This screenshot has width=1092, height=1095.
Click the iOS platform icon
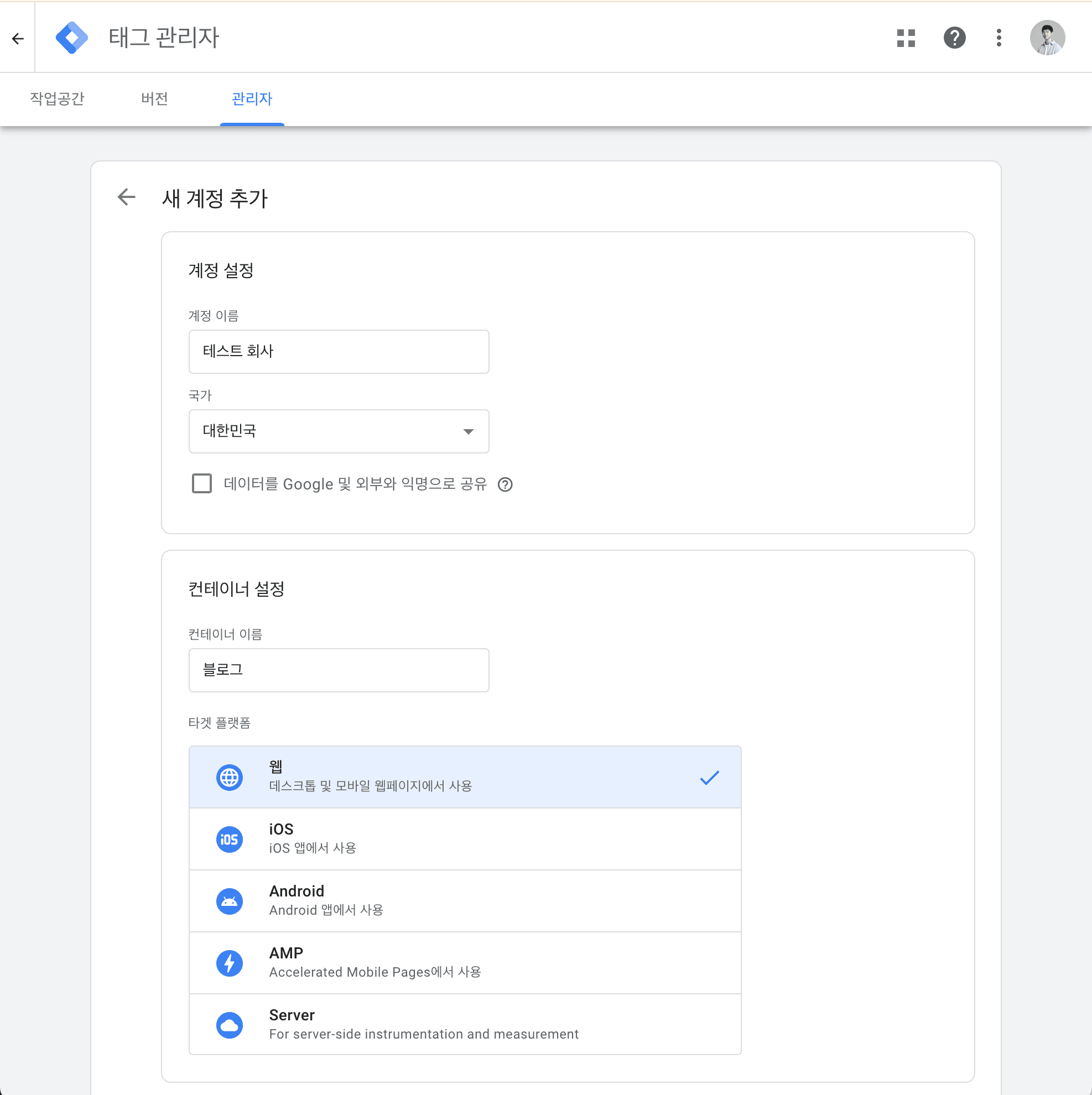tap(229, 839)
